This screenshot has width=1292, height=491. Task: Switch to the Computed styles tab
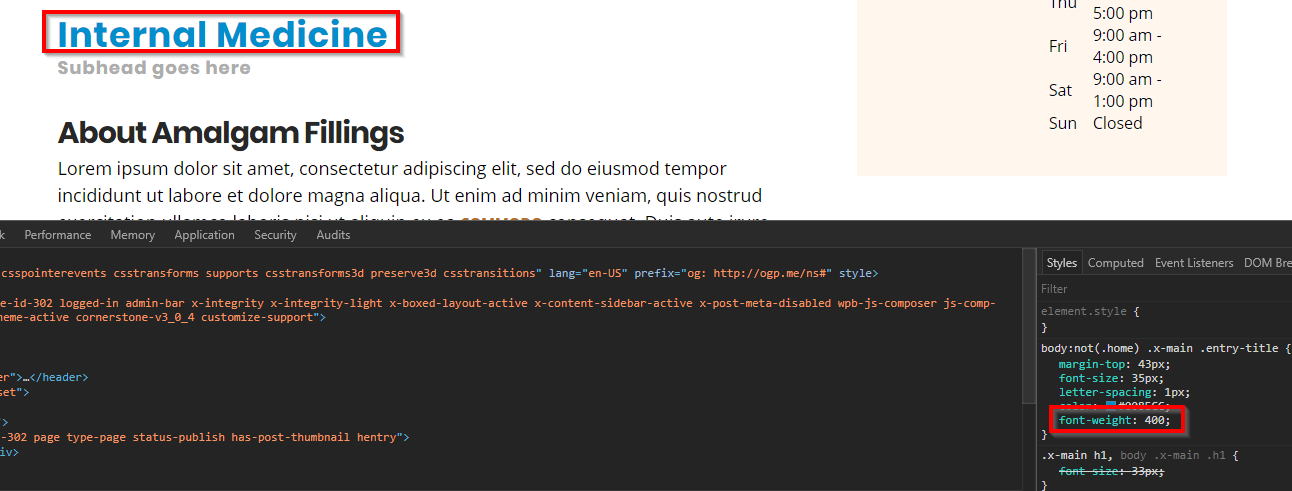[x=1115, y=263]
